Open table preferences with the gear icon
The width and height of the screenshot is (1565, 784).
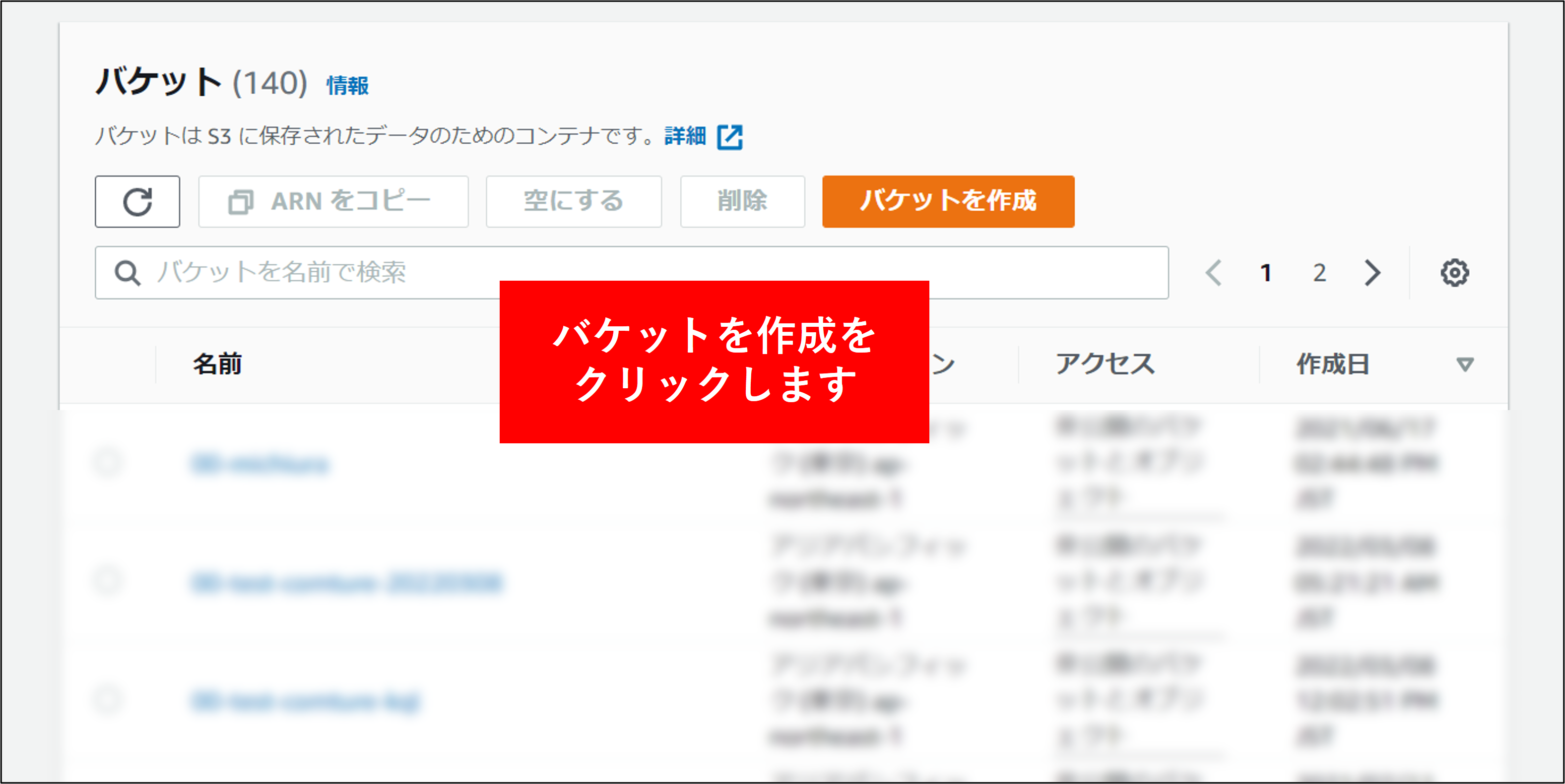[x=1454, y=273]
